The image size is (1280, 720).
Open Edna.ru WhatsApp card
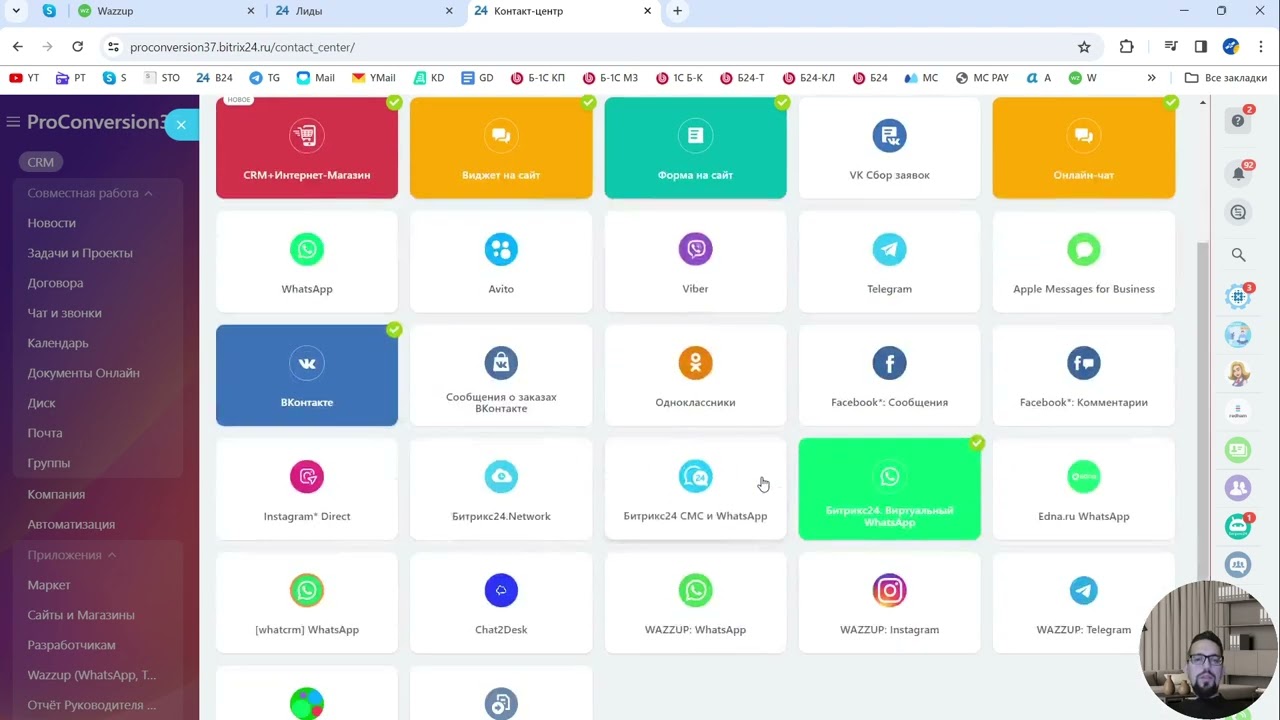click(x=1084, y=489)
